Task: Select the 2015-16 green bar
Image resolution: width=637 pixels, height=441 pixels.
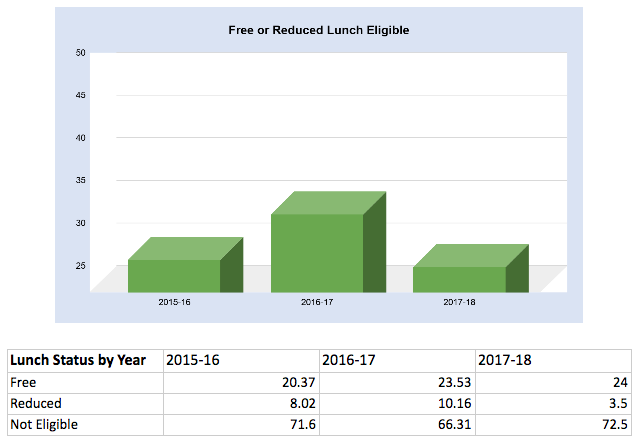Action: 185,265
